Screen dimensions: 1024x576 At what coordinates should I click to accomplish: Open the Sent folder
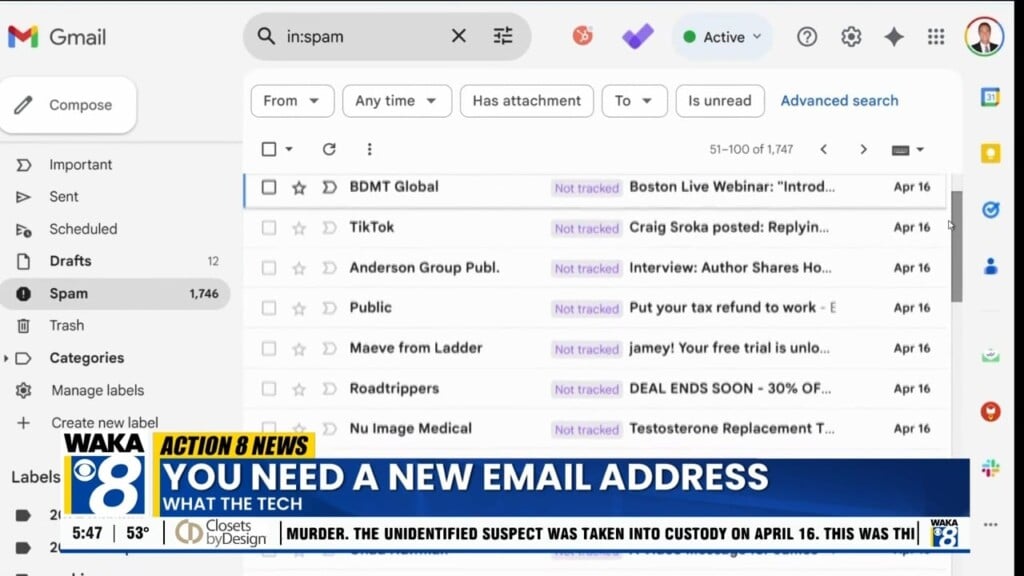tap(63, 197)
